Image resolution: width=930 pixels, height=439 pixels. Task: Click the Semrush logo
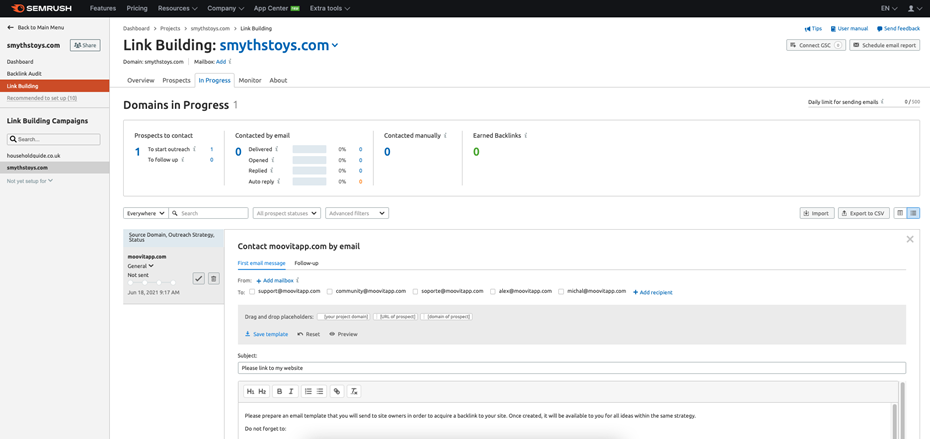click(43, 8)
